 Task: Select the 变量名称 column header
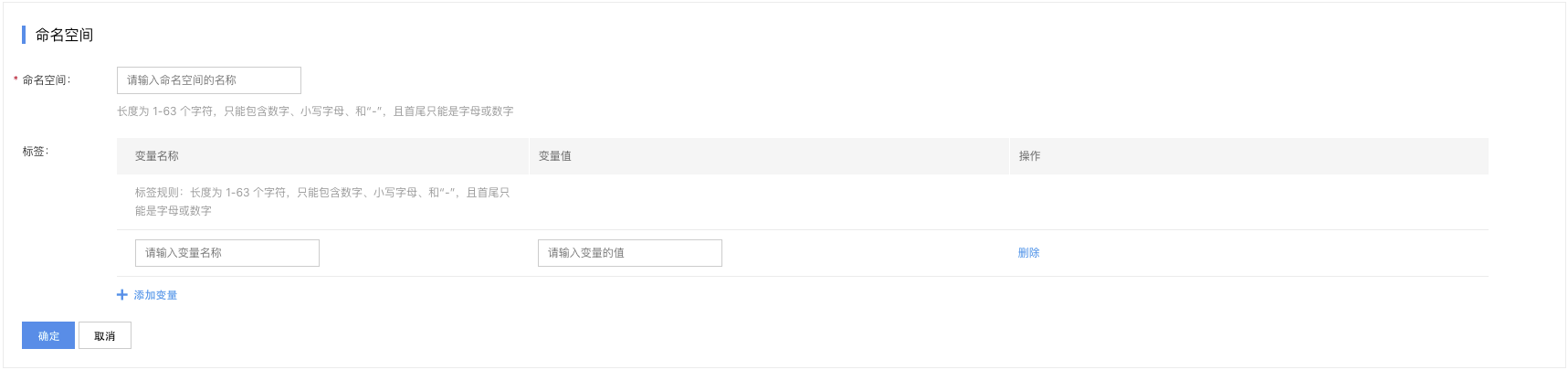(157, 156)
